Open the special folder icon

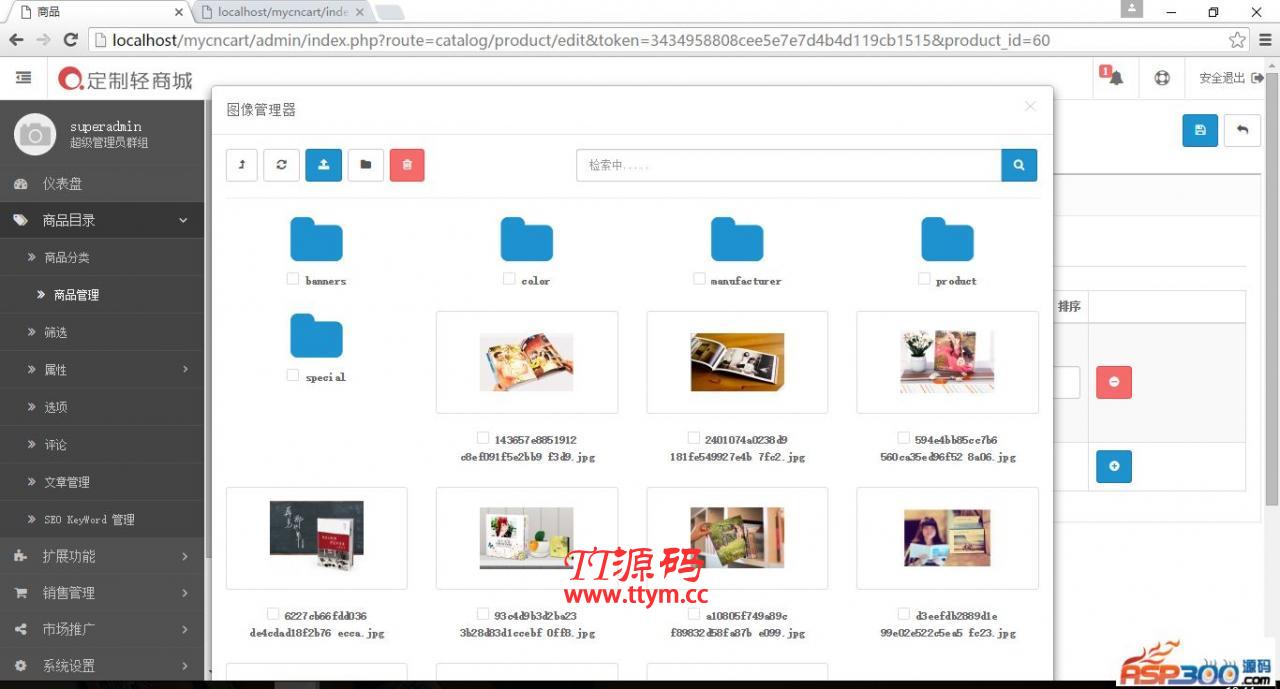[x=316, y=335]
